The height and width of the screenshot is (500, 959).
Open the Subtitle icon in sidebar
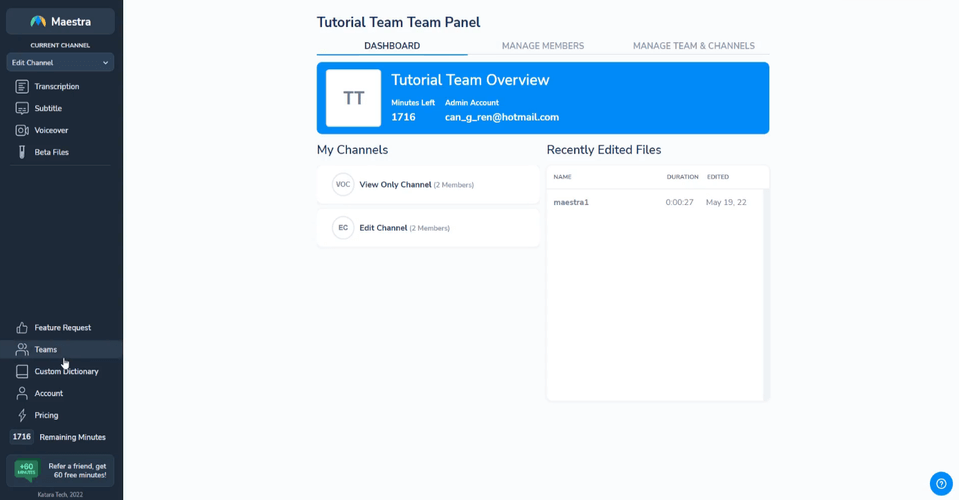22,109
